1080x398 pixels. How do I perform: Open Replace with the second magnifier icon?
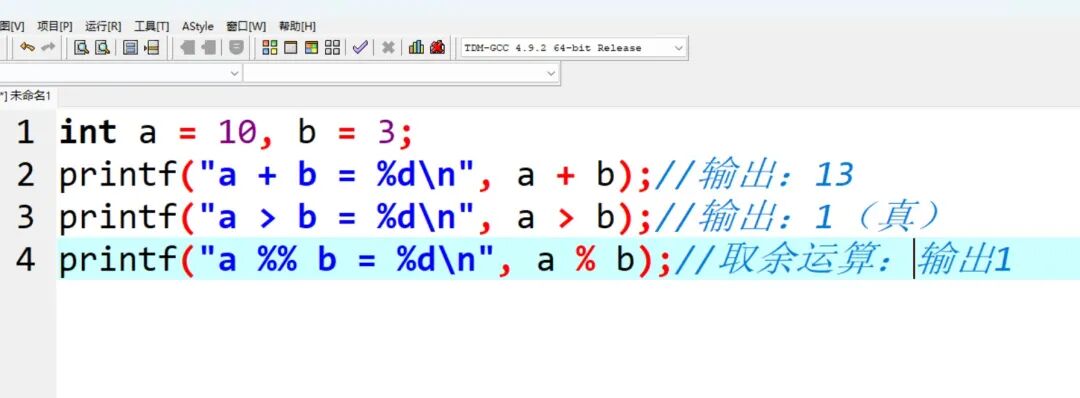[103, 48]
